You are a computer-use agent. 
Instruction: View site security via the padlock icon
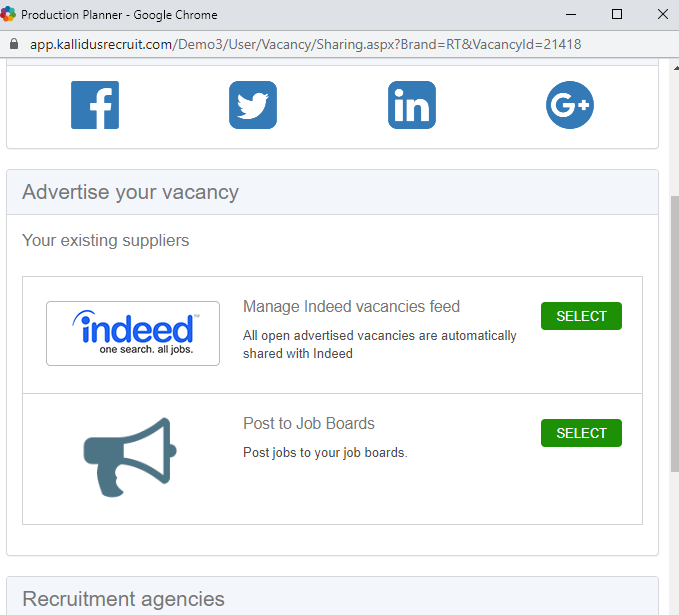pos(13,45)
